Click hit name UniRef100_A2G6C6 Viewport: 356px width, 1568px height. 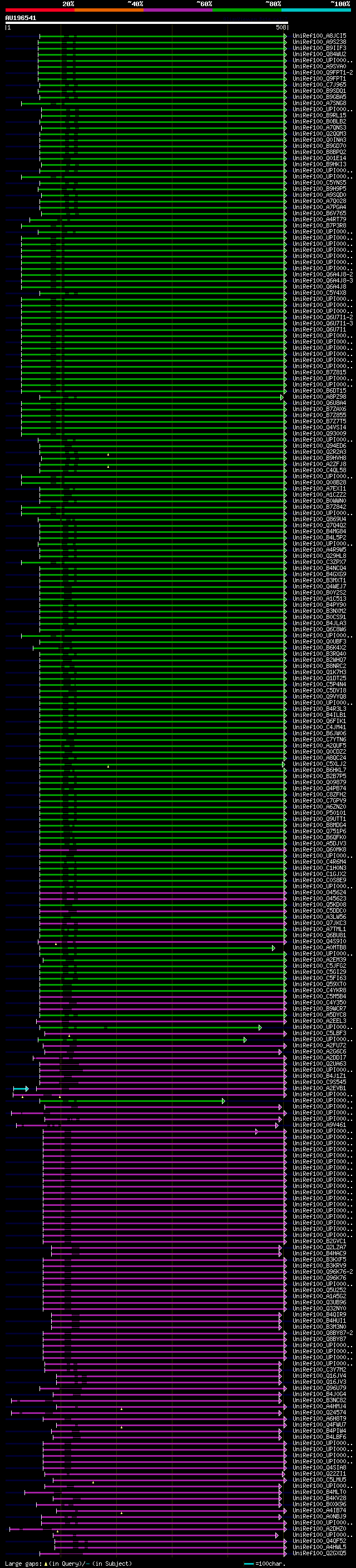[319, 1051]
